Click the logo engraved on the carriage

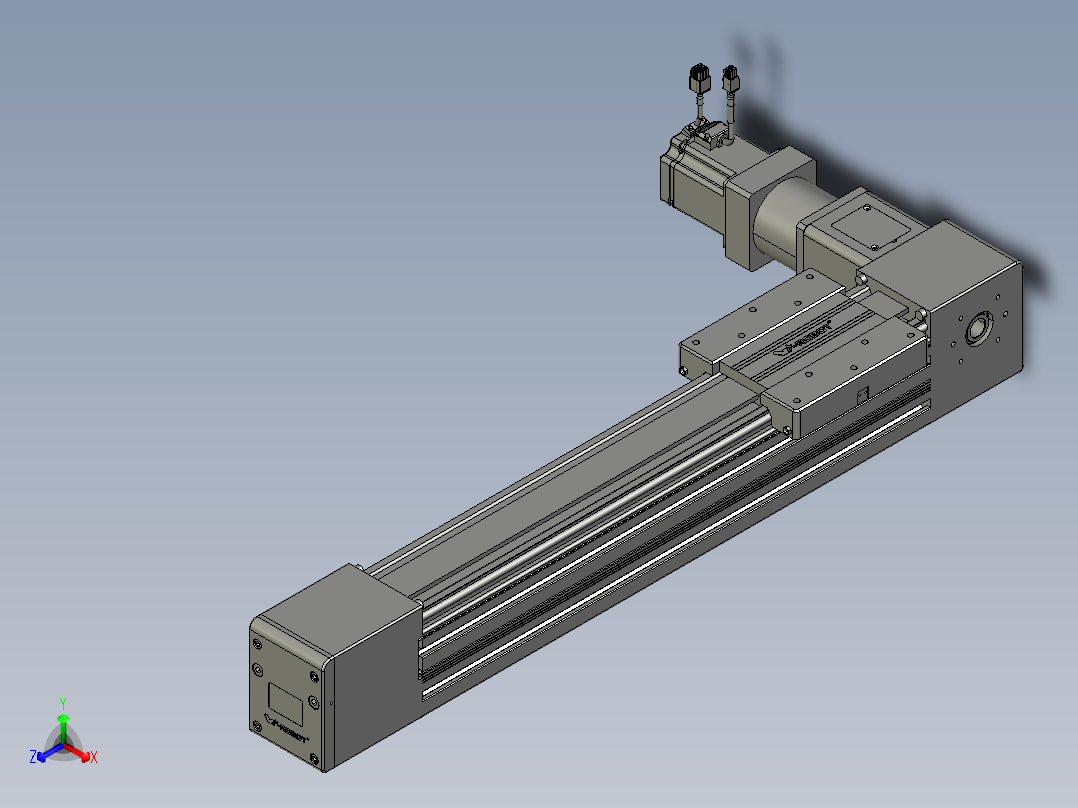coord(802,338)
